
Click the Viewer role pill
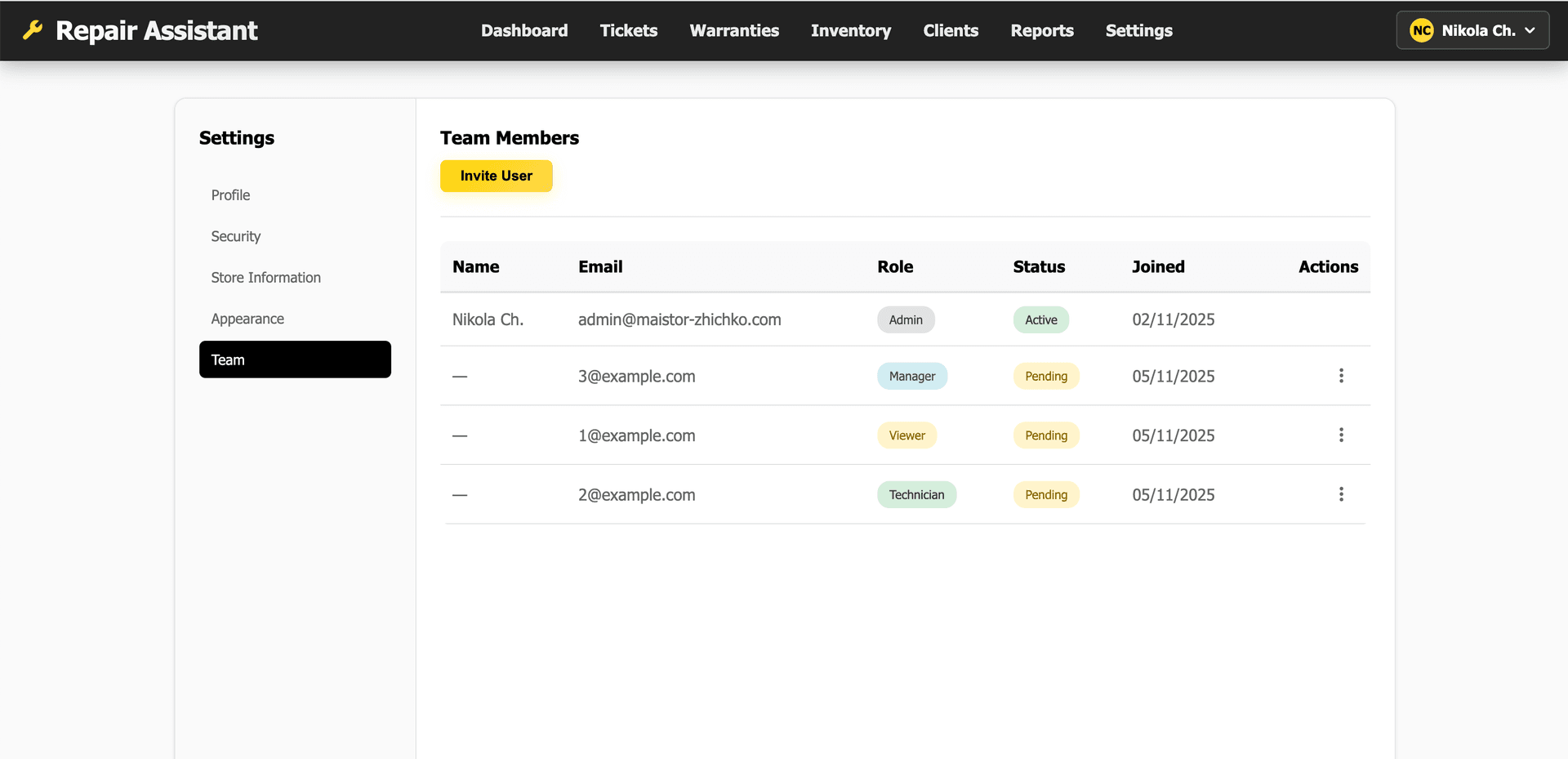point(906,435)
